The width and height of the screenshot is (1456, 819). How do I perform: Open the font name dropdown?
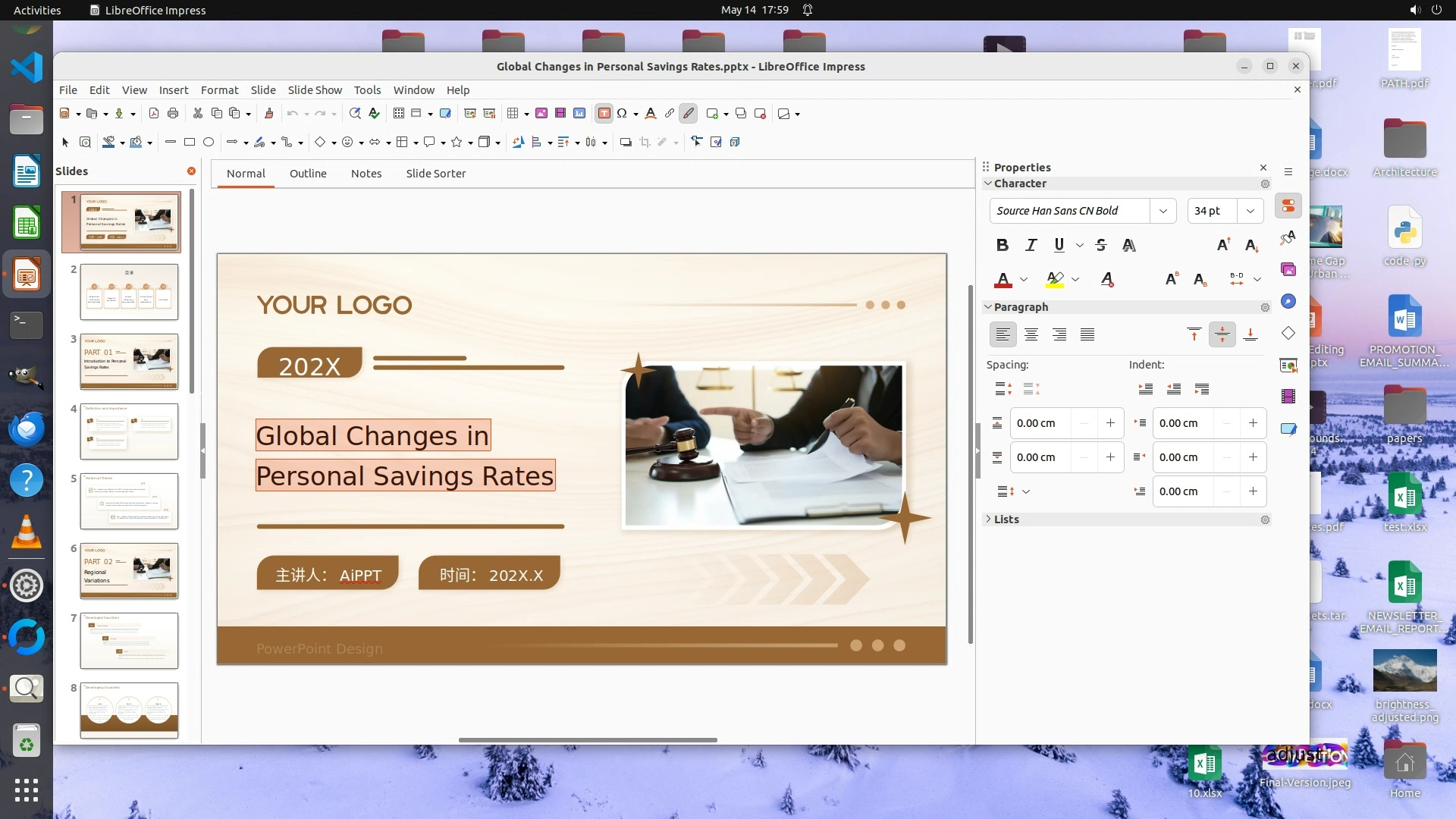[1163, 211]
